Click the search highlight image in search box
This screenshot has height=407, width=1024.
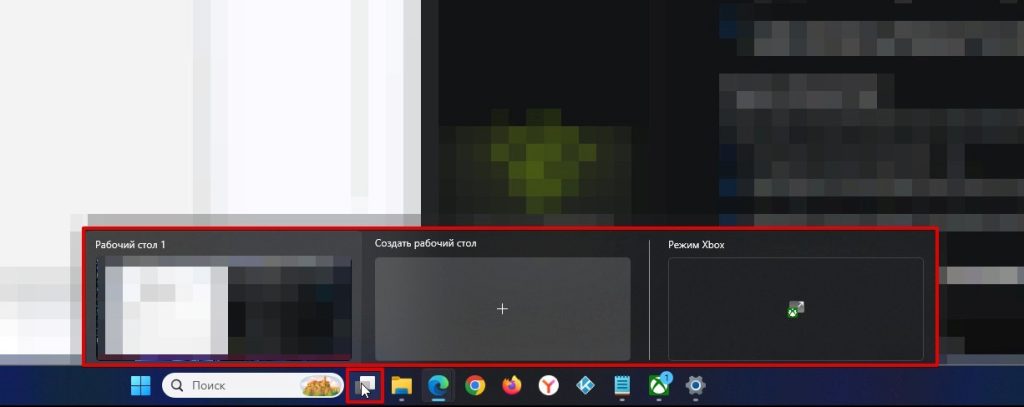point(321,386)
